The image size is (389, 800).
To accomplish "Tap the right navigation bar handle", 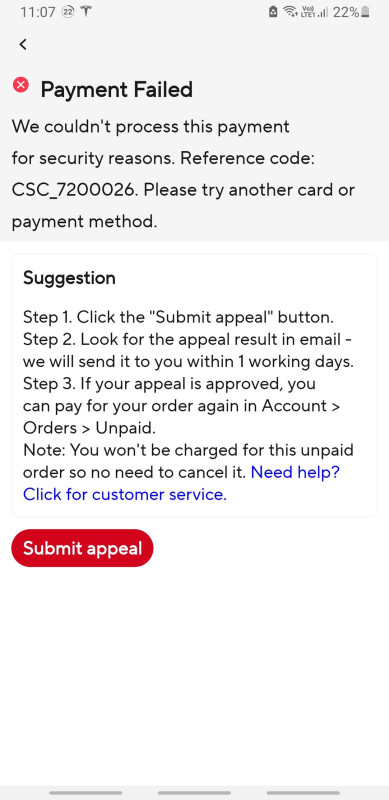I will [x=303, y=793].
